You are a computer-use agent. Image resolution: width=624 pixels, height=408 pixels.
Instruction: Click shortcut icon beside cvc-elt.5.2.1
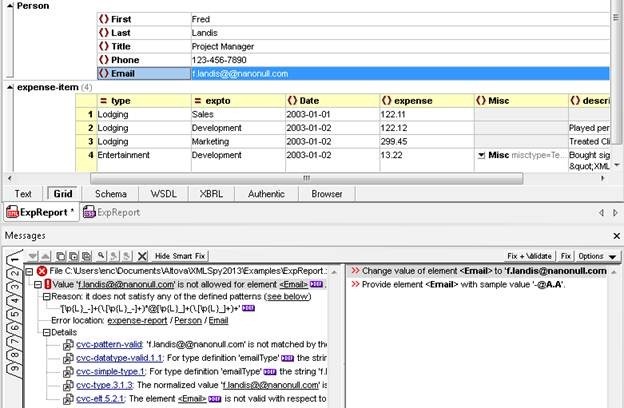[x=68, y=399]
